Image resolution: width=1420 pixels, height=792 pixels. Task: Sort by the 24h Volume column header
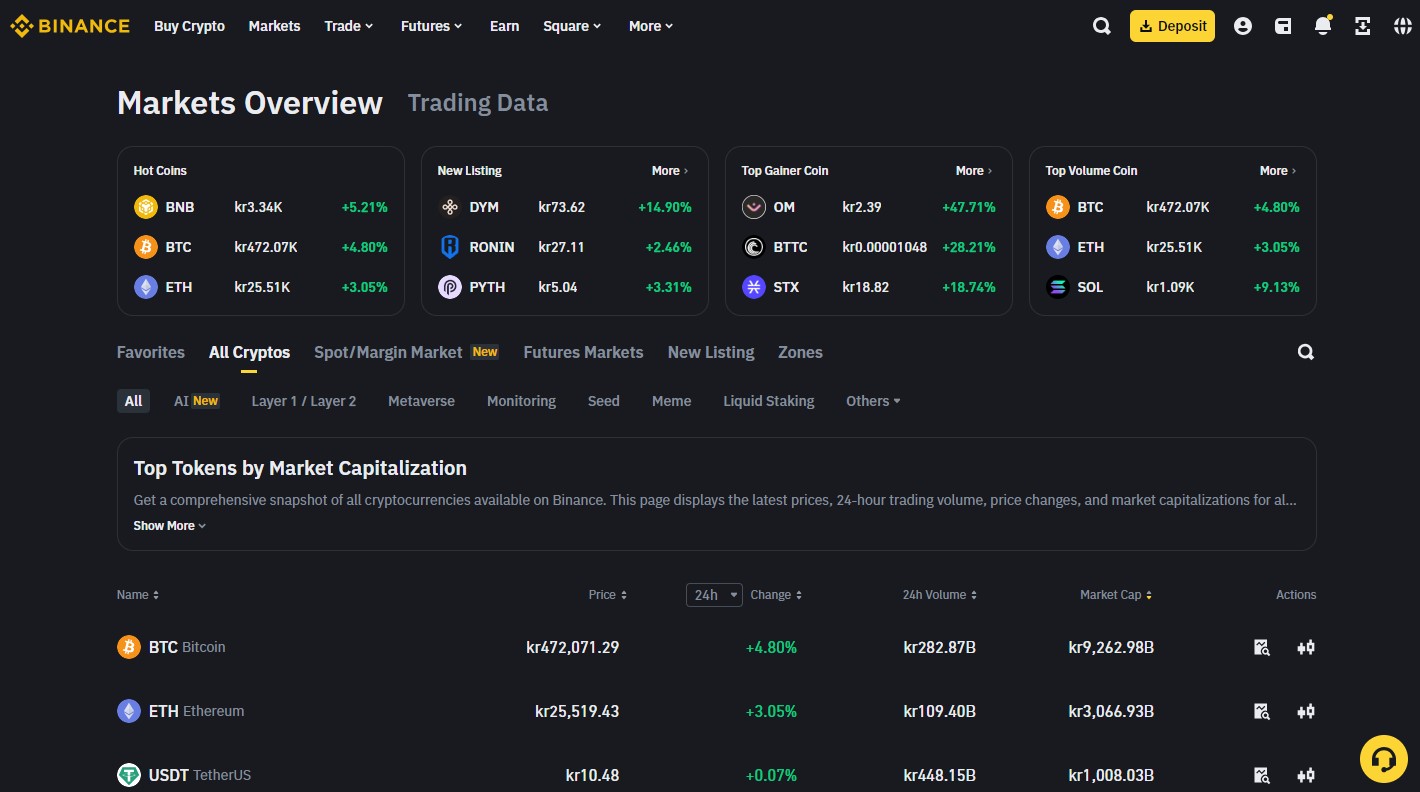pos(940,595)
